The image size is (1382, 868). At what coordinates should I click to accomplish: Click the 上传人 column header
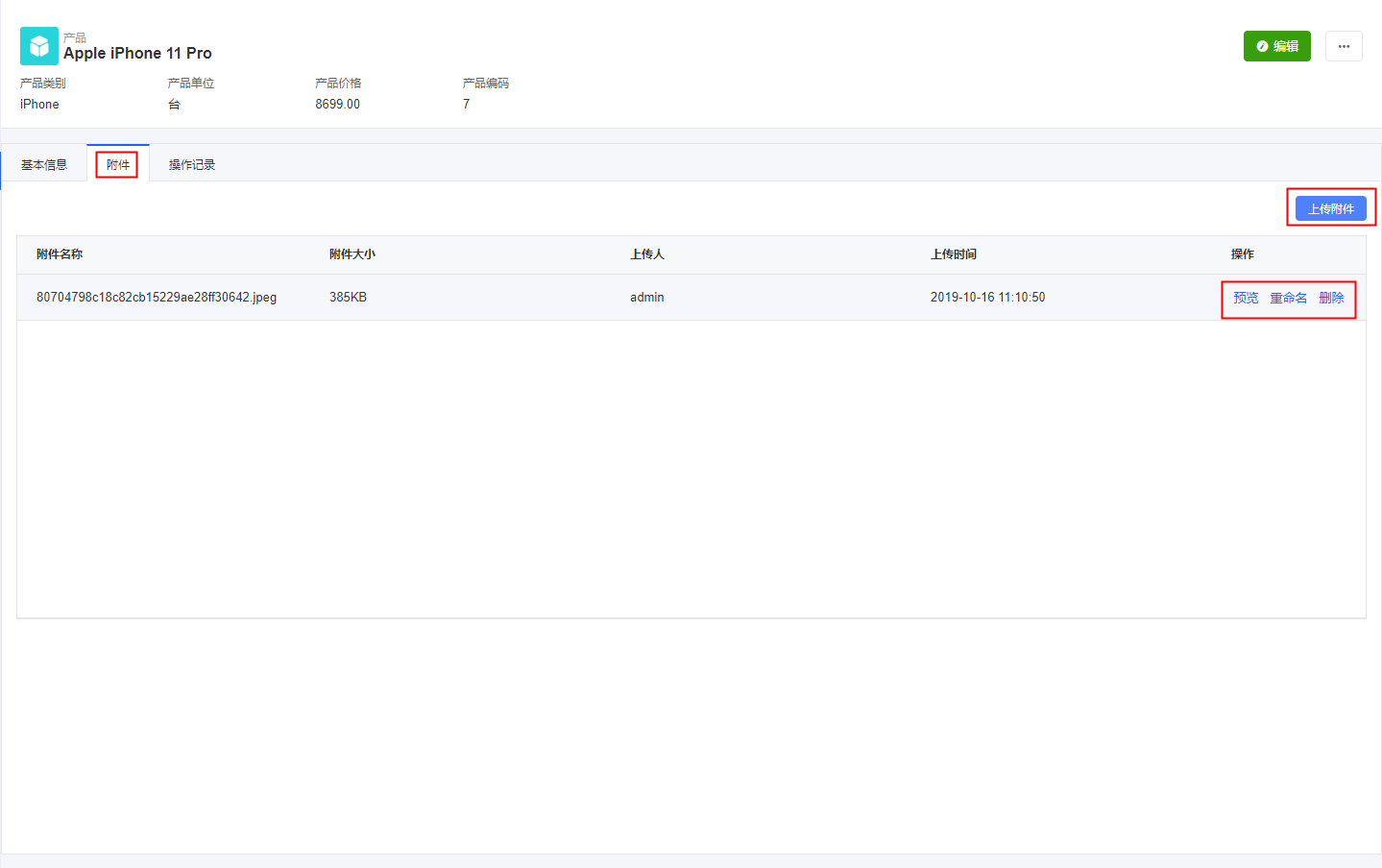[x=647, y=254]
